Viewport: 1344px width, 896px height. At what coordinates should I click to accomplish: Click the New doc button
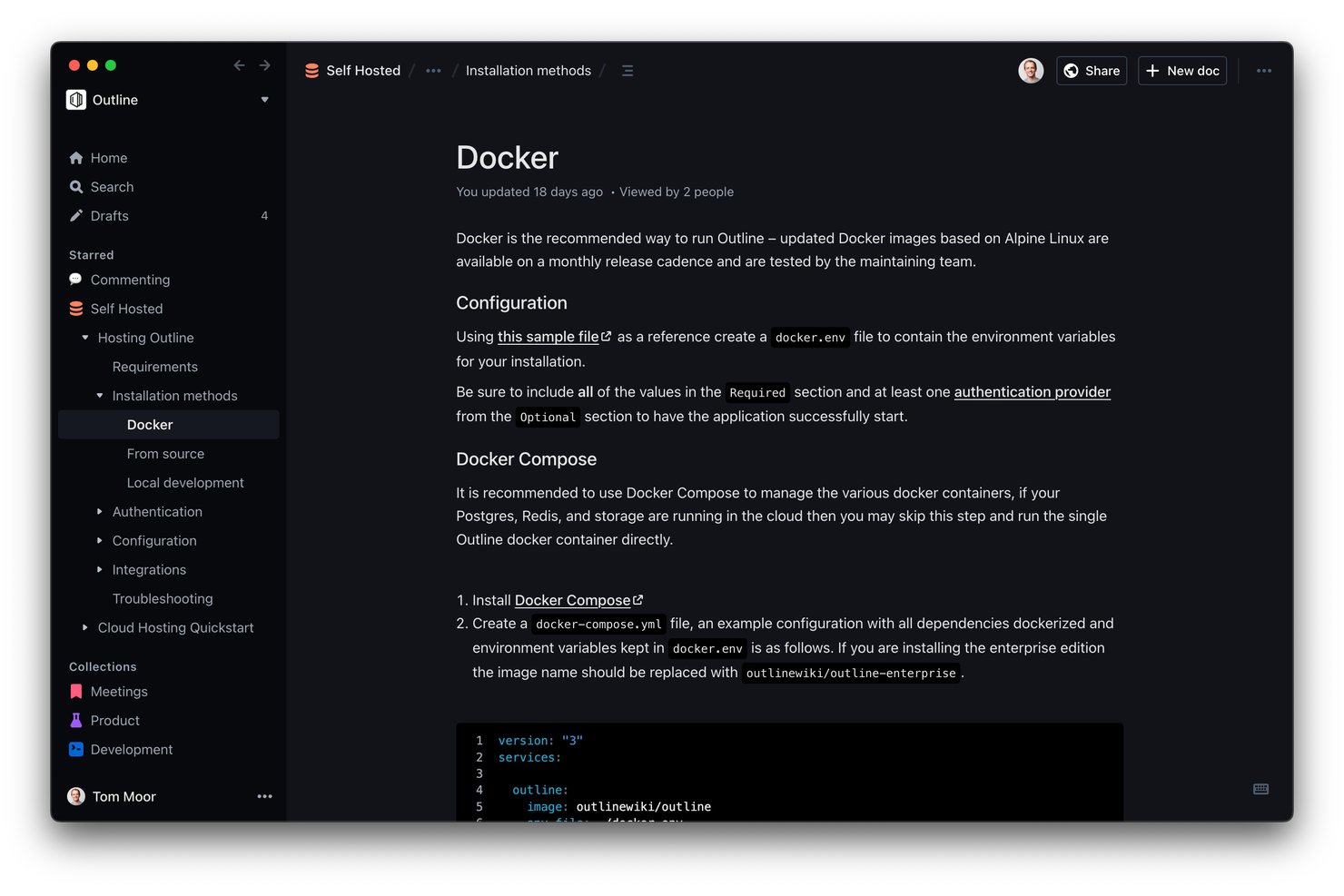pyautogui.click(x=1182, y=71)
